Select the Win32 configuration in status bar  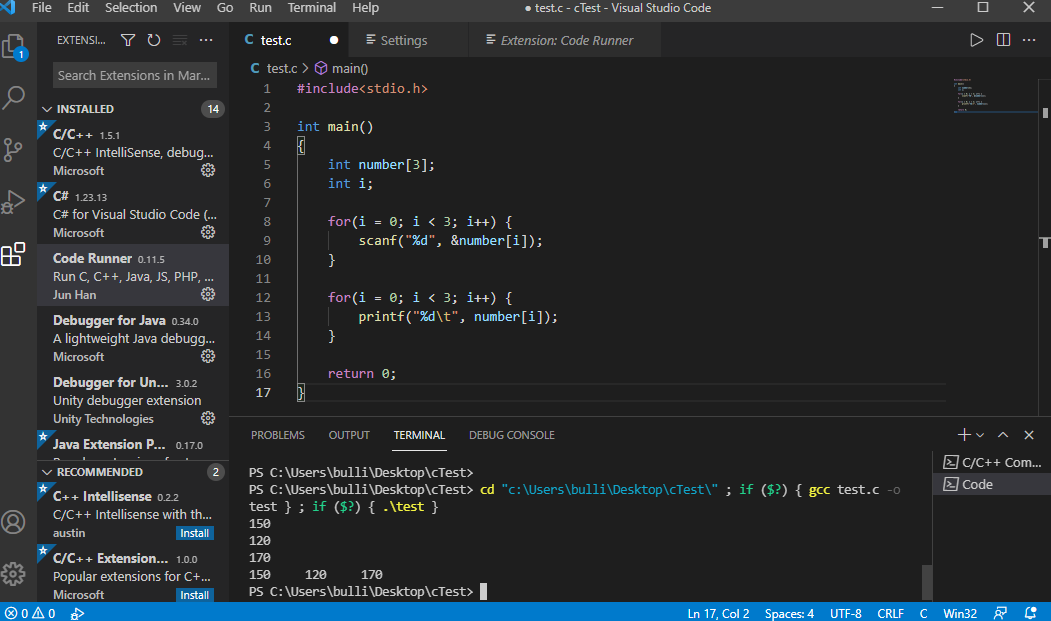960,613
